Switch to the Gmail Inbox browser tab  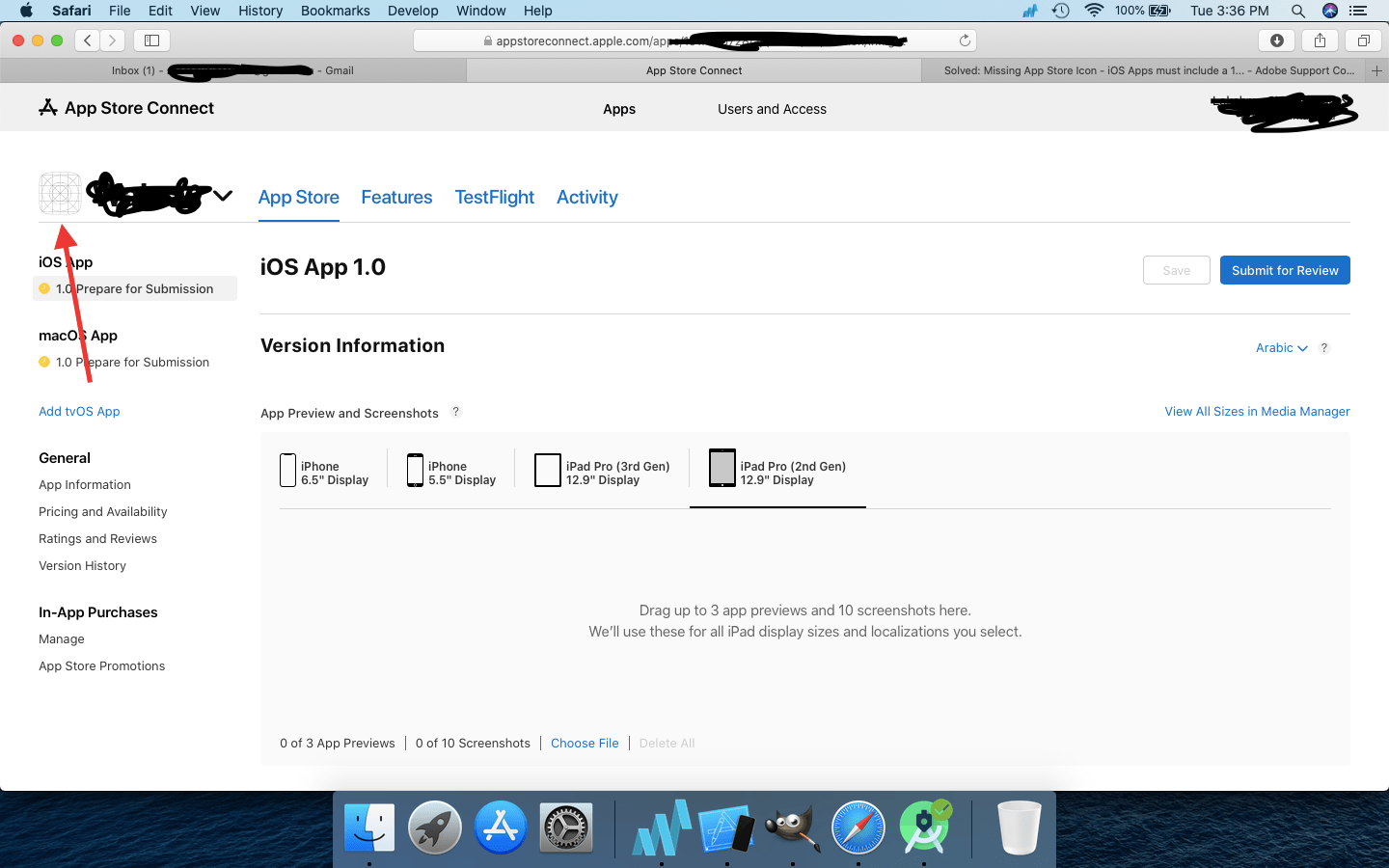click(233, 70)
